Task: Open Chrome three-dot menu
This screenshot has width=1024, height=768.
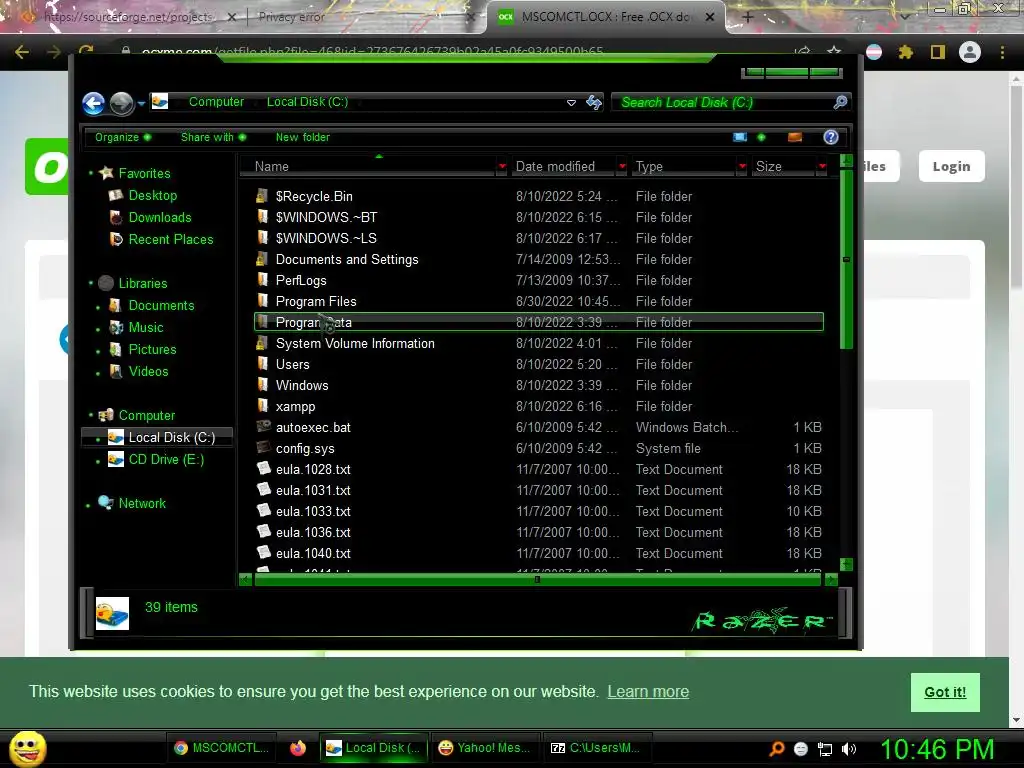Action: (1002, 52)
